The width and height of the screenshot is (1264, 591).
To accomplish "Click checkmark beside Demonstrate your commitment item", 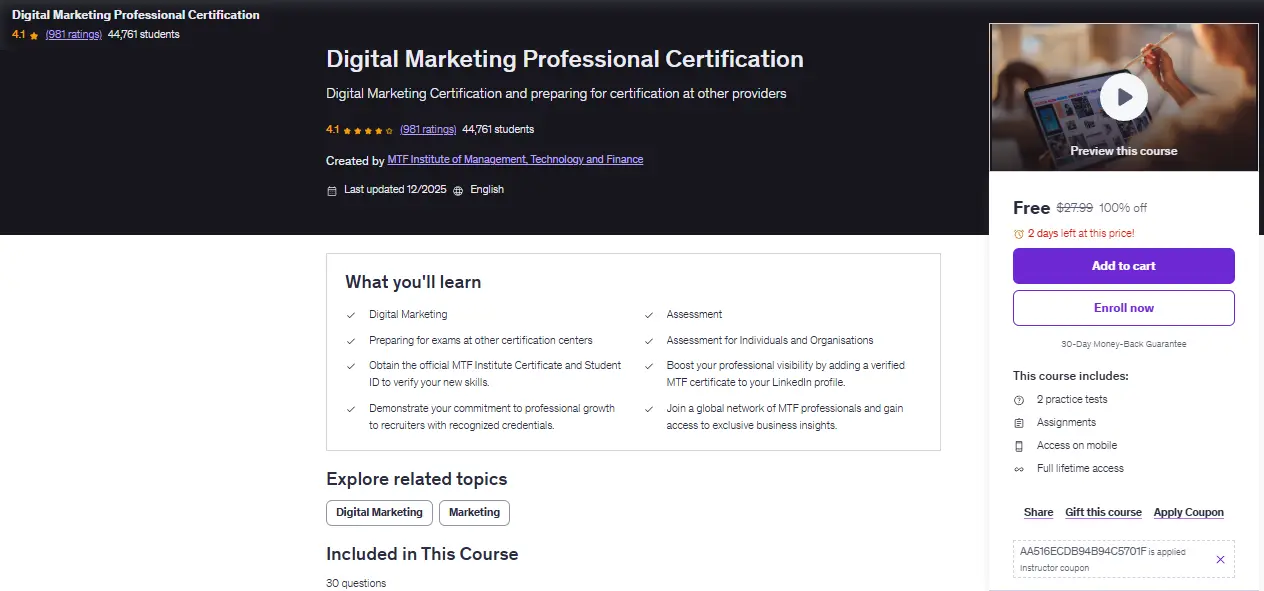I will (351, 409).
